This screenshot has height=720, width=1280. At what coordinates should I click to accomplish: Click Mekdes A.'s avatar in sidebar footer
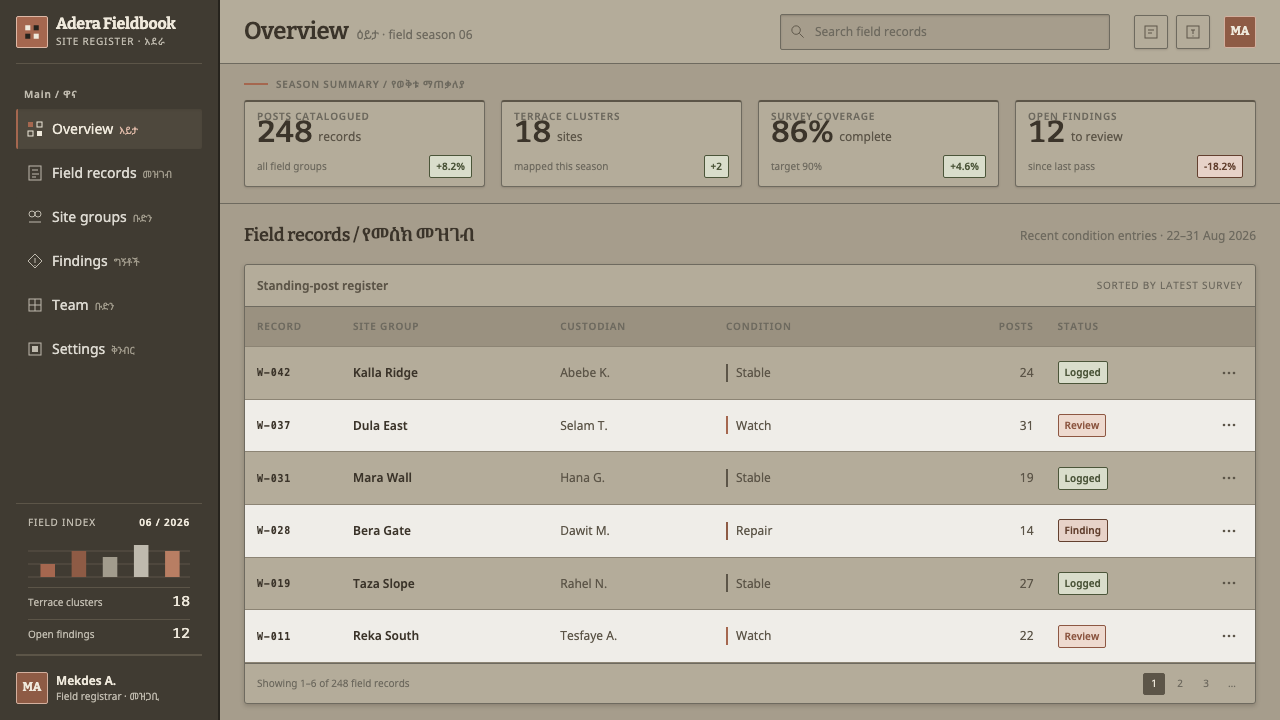tap(32, 688)
